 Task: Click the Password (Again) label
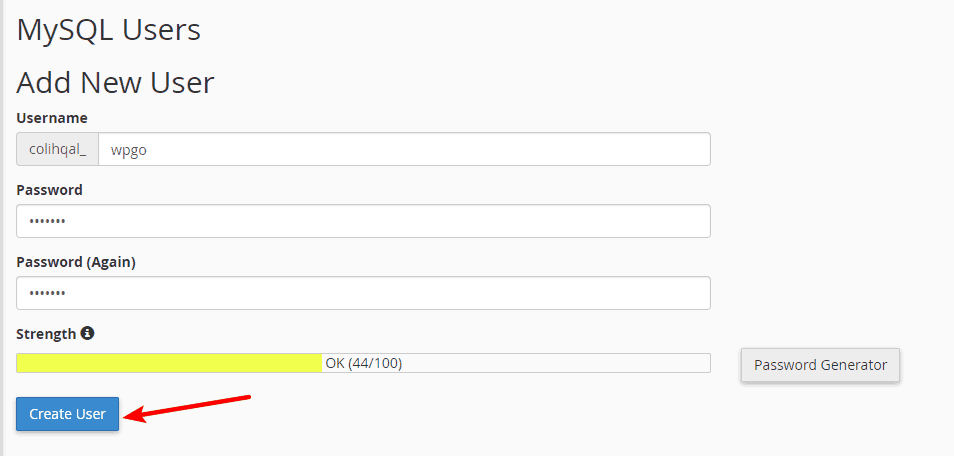point(76,262)
